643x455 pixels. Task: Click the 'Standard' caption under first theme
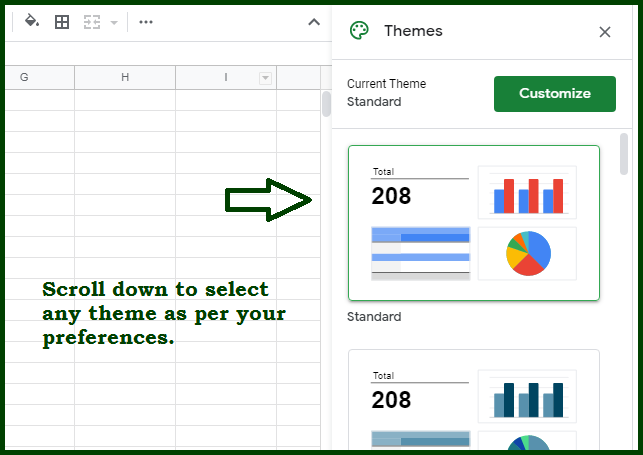coord(374,316)
